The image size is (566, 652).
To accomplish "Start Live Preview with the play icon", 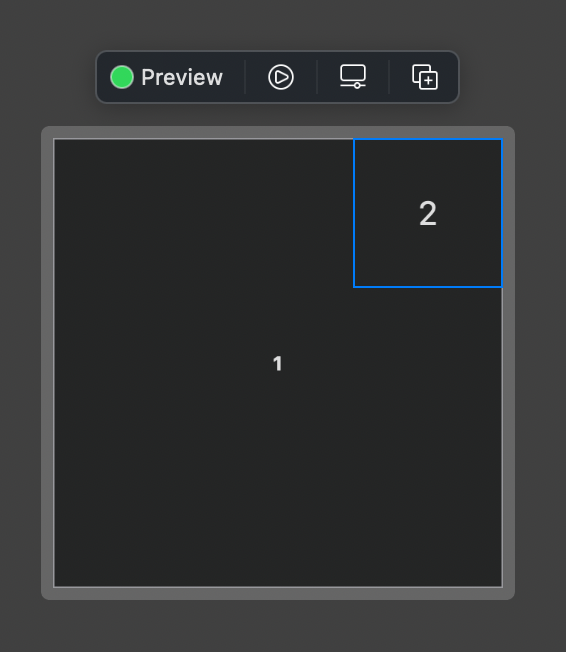I will click(x=281, y=77).
